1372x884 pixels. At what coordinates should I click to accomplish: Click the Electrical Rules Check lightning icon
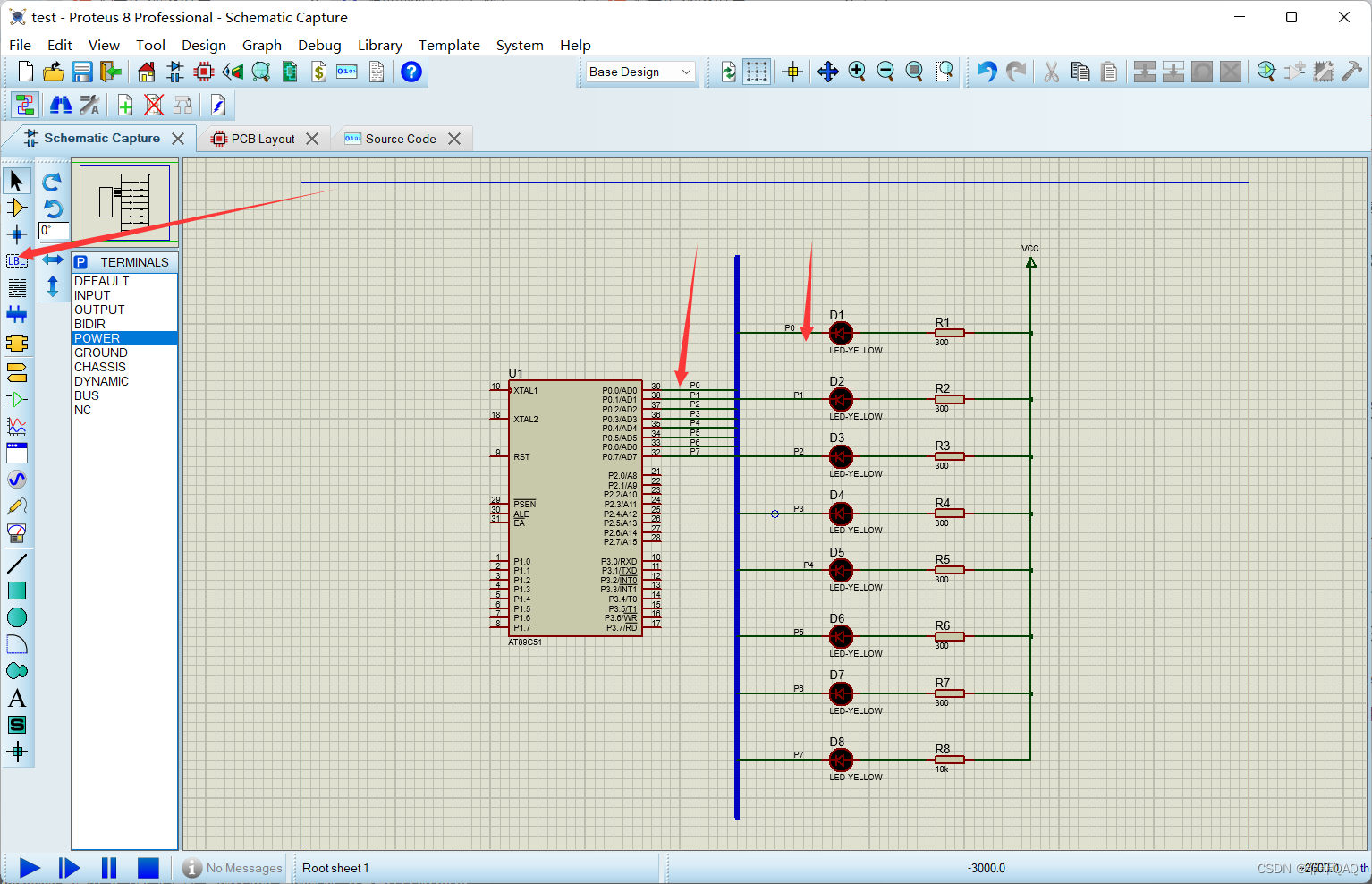tap(217, 106)
